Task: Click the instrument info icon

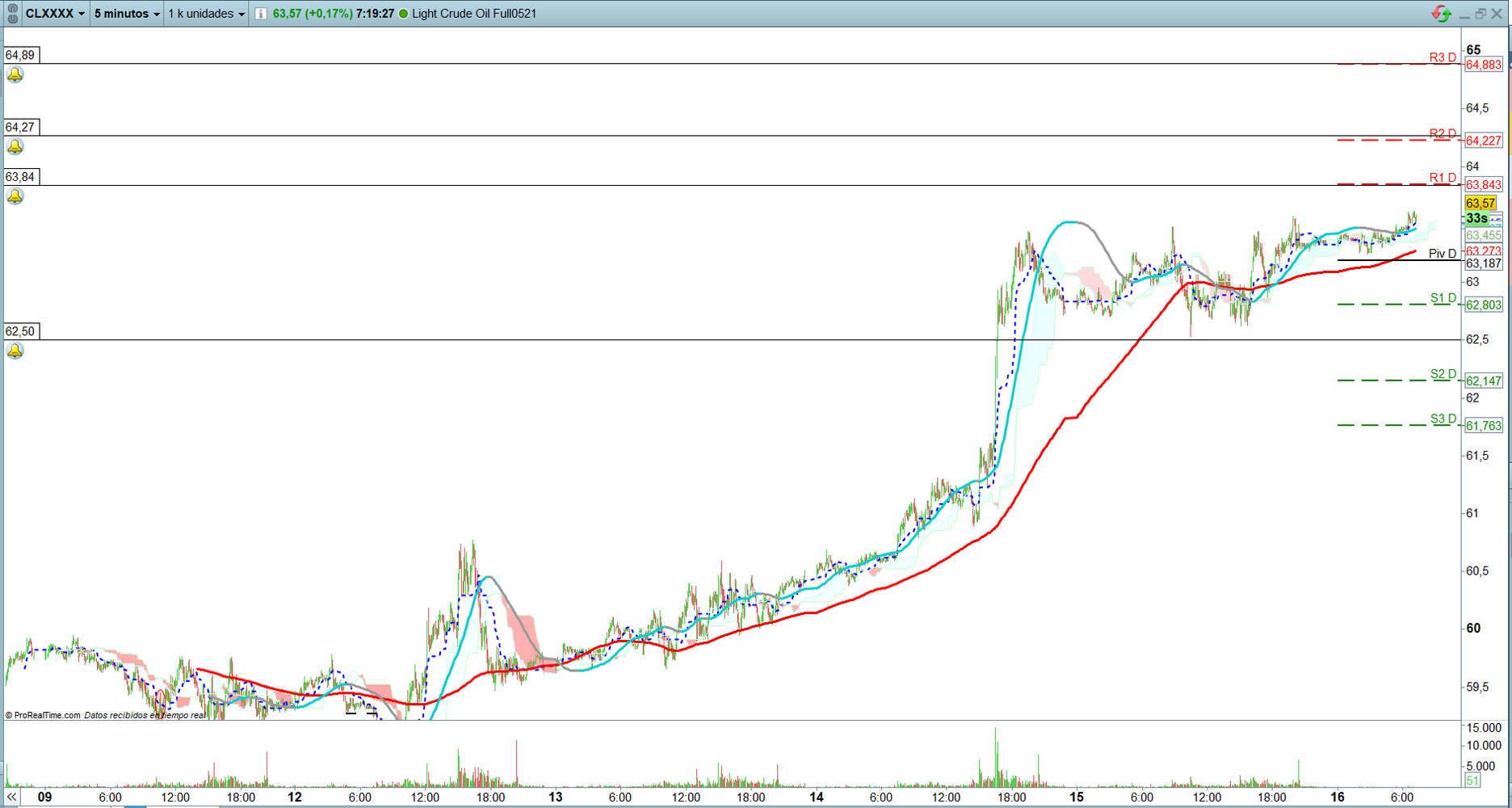Action: (261, 14)
